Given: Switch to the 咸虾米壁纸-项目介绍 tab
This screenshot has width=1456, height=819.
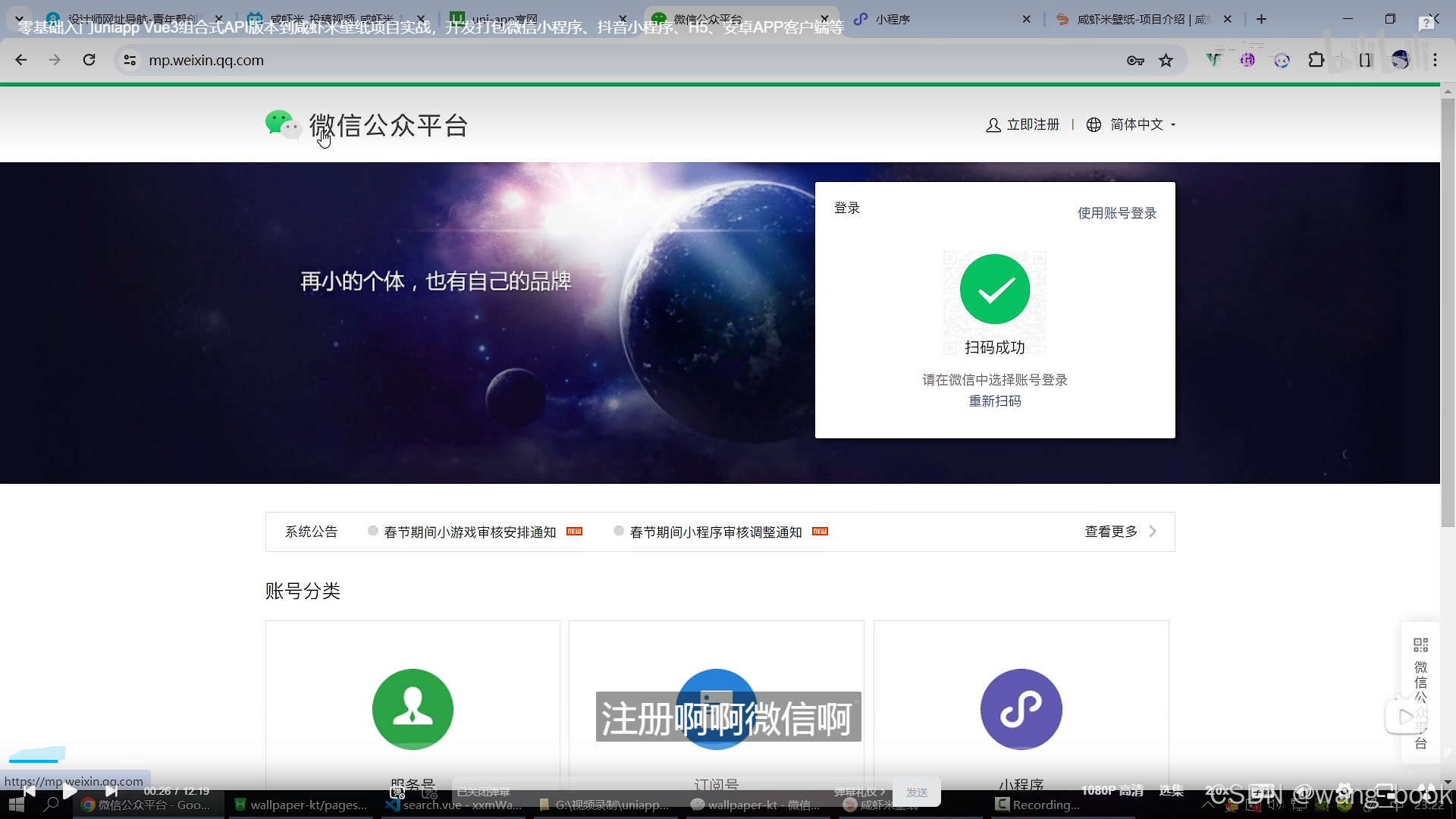Looking at the screenshot, I should click(x=1144, y=19).
